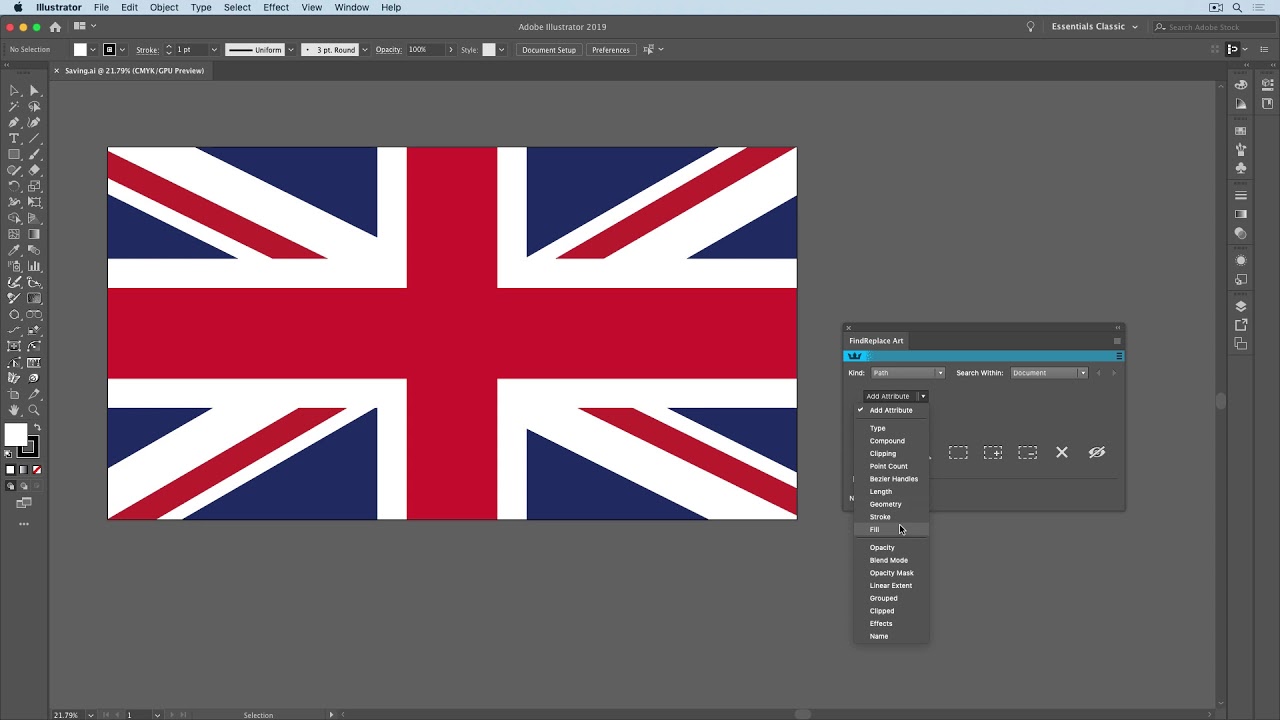Select the Direct Selection tool
This screenshot has width=1280, height=720.
(x=34, y=90)
